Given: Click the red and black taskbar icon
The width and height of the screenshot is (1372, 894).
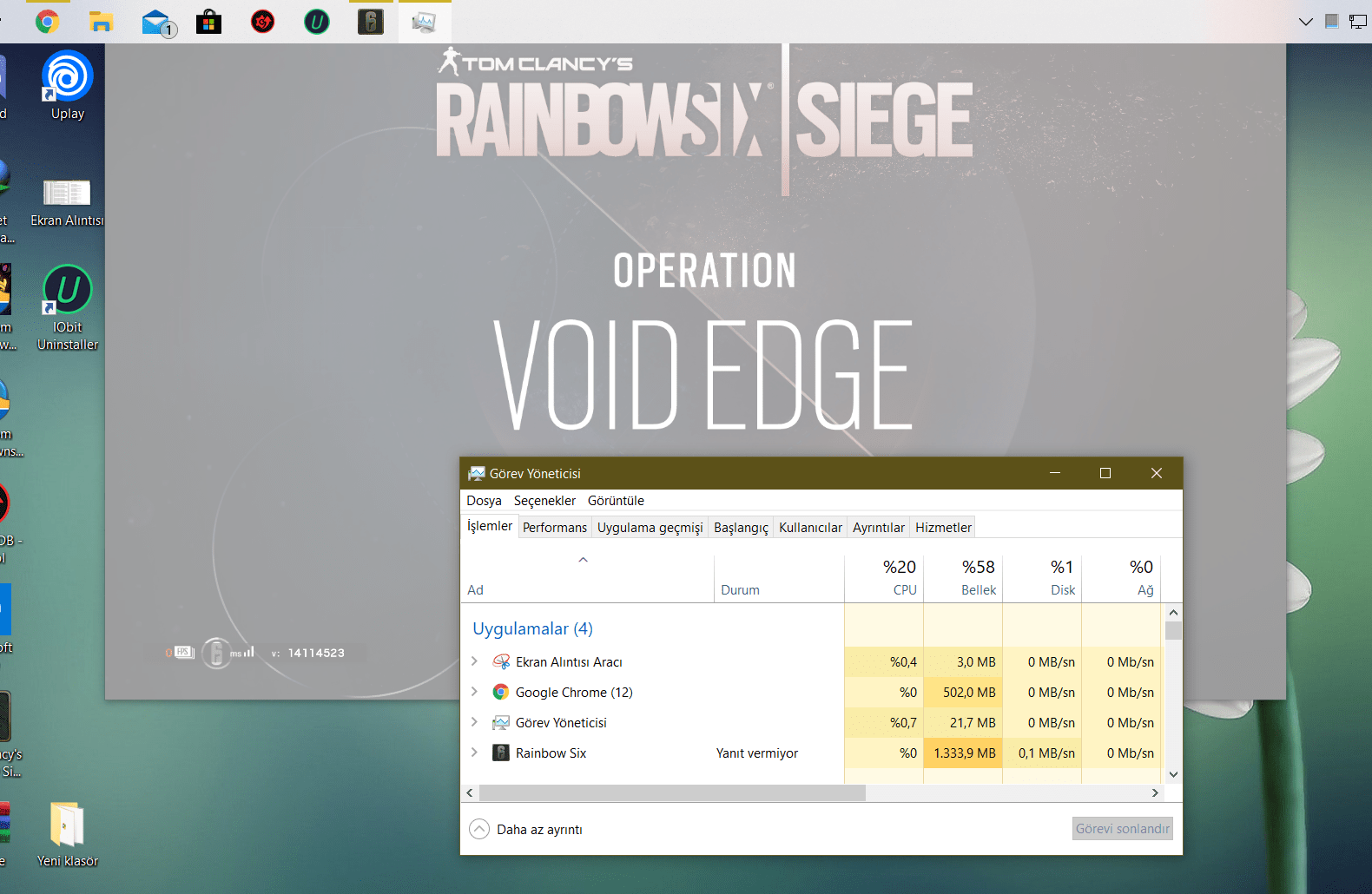Looking at the screenshot, I should pyautogui.click(x=262, y=22).
